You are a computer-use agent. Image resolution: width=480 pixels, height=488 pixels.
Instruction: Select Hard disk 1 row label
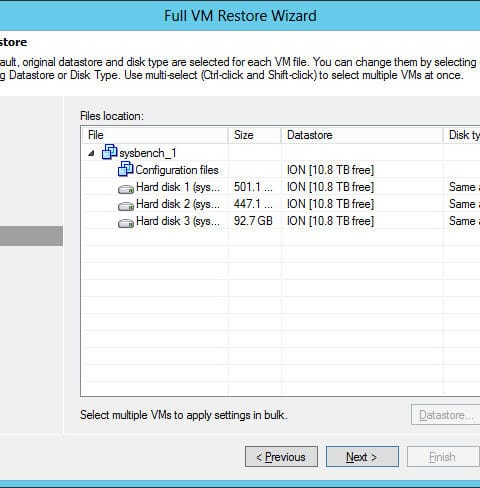click(x=178, y=187)
